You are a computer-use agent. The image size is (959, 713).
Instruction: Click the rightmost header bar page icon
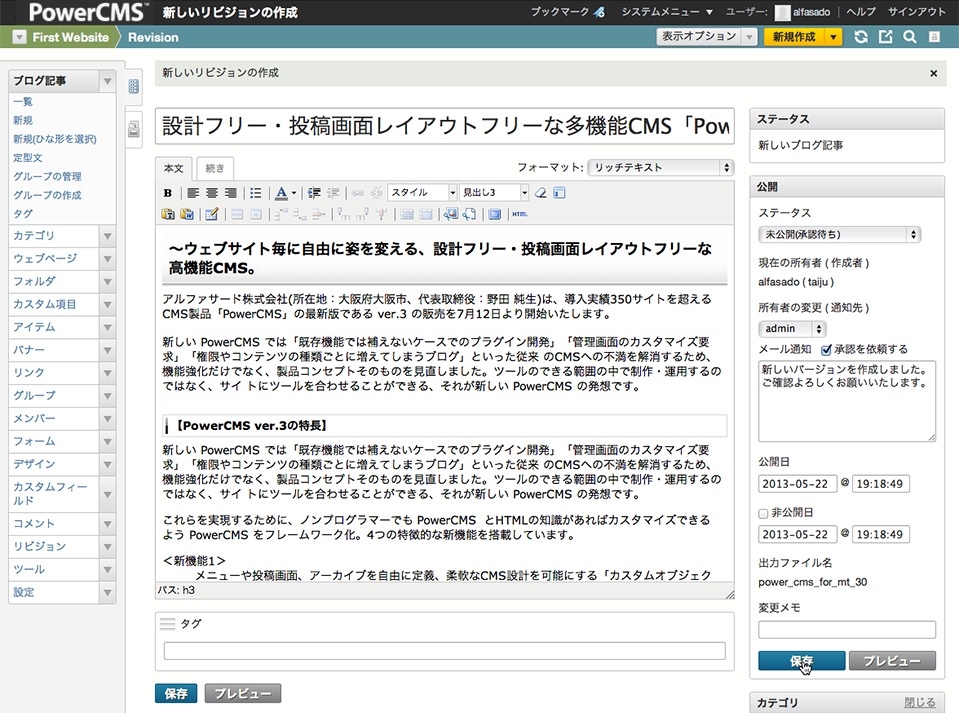(x=934, y=37)
